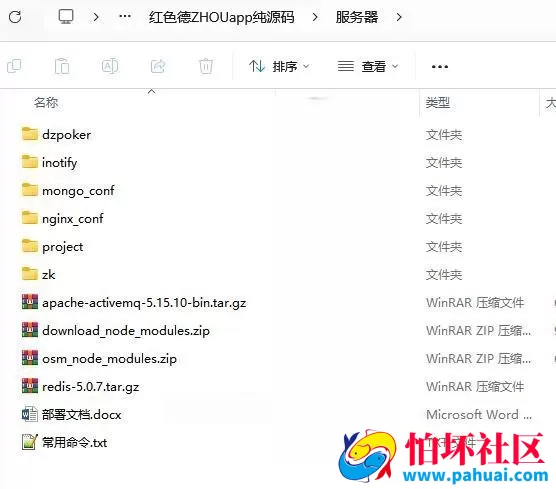Click the Paste toolbar icon
The height and width of the screenshot is (489, 556).
[62, 66]
